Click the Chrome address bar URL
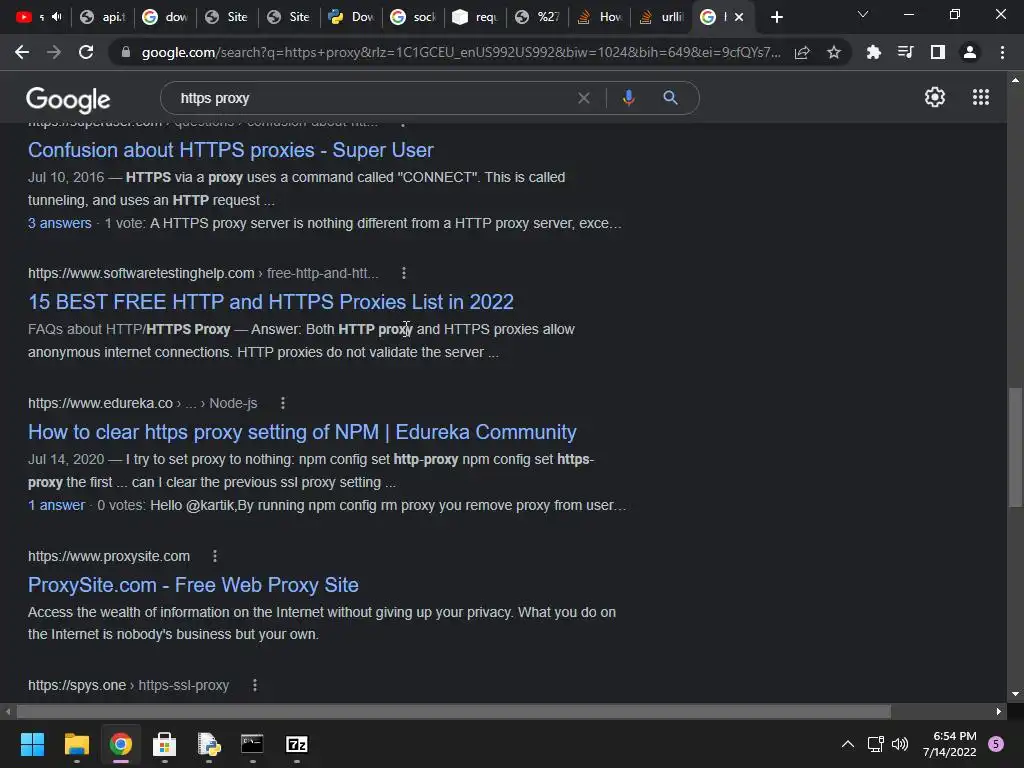Screen dimensions: 1024x768 pyautogui.click(x=461, y=52)
